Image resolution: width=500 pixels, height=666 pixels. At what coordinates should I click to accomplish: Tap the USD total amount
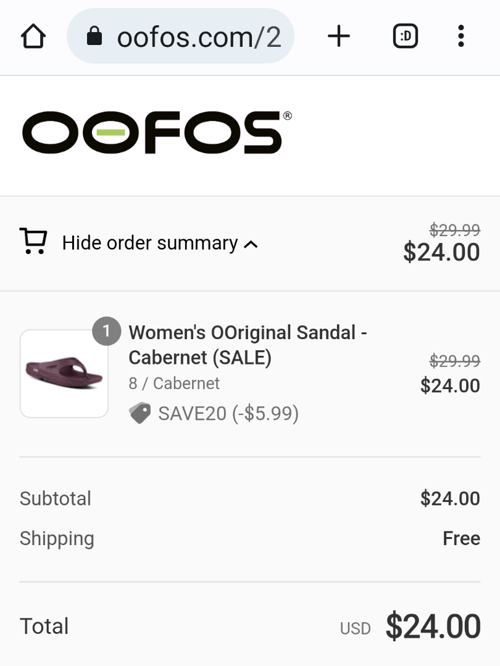coord(433,626)
